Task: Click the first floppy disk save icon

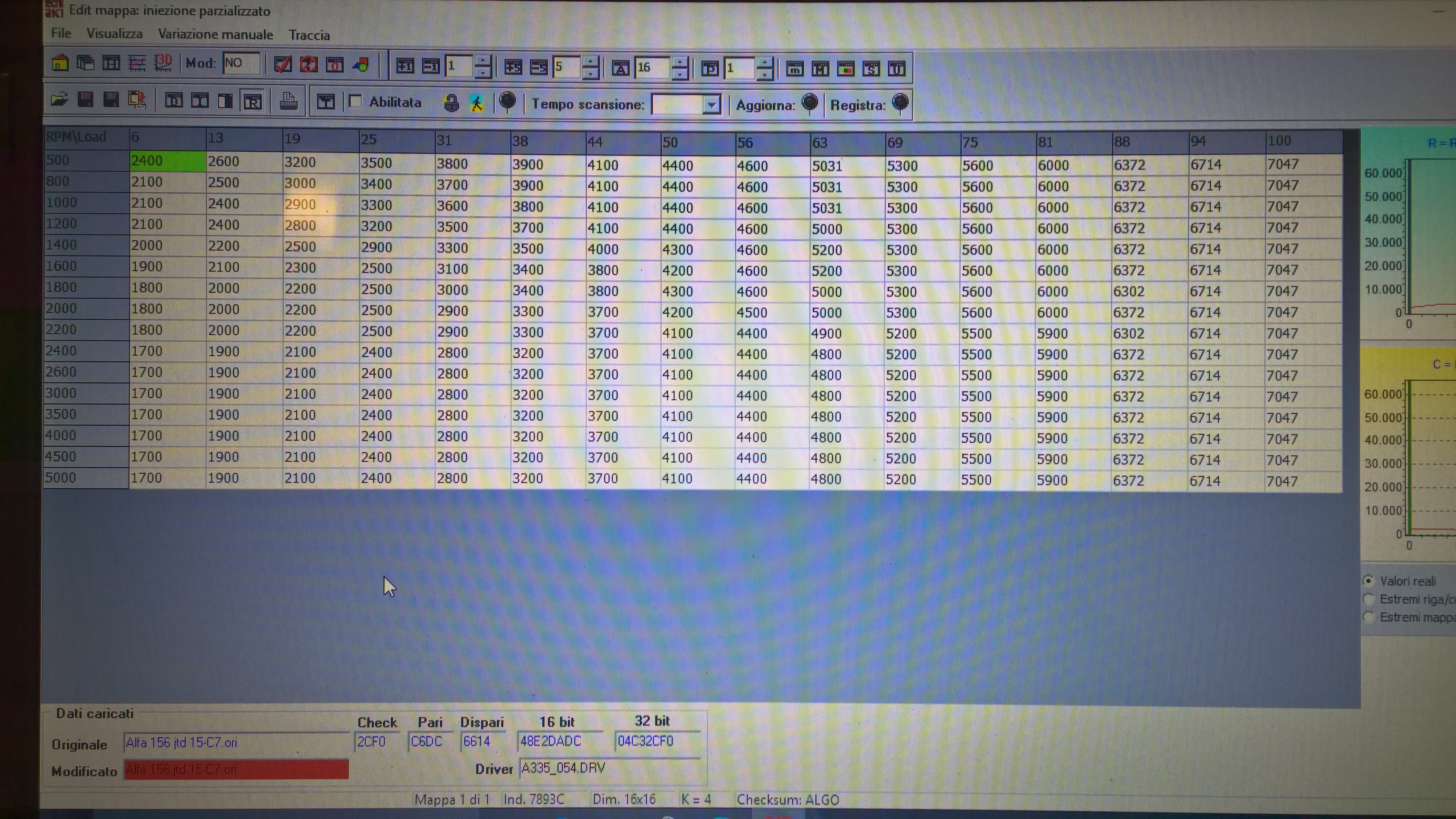Action: [85, 100]
